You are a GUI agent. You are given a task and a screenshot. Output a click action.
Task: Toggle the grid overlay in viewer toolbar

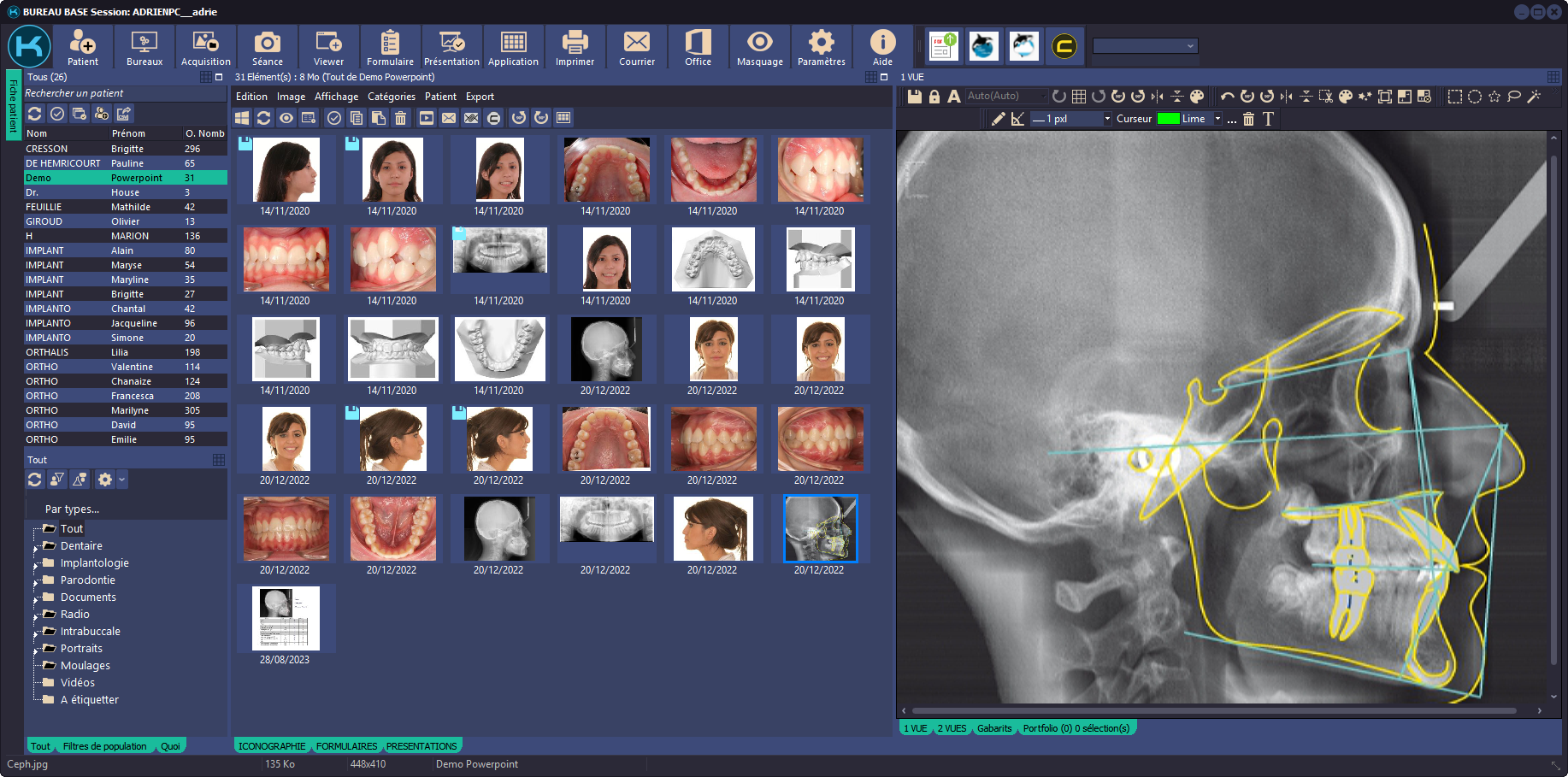pyautogui.click(x=1079, y=97)
